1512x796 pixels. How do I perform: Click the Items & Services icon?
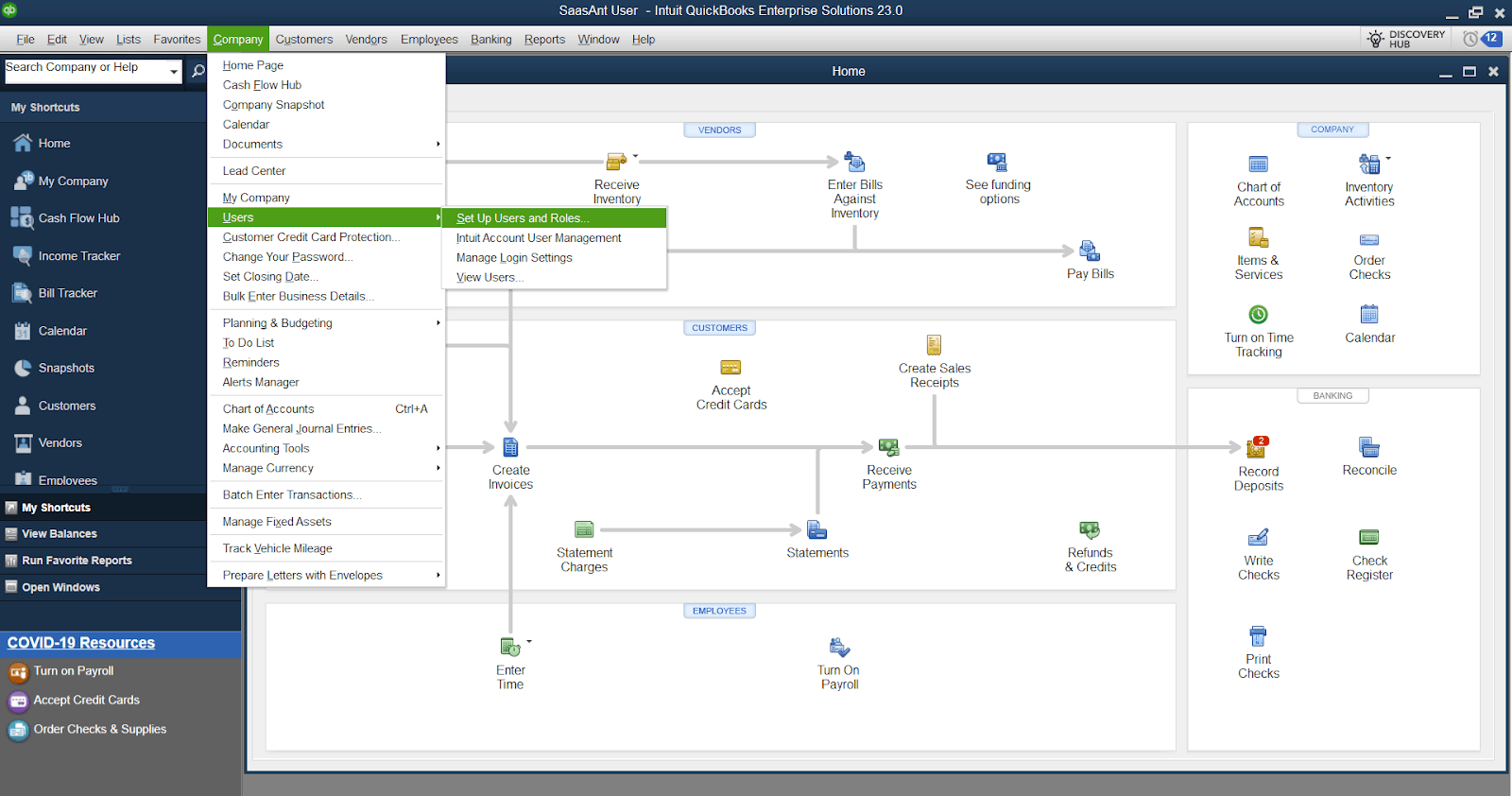tap(1259, 237)
